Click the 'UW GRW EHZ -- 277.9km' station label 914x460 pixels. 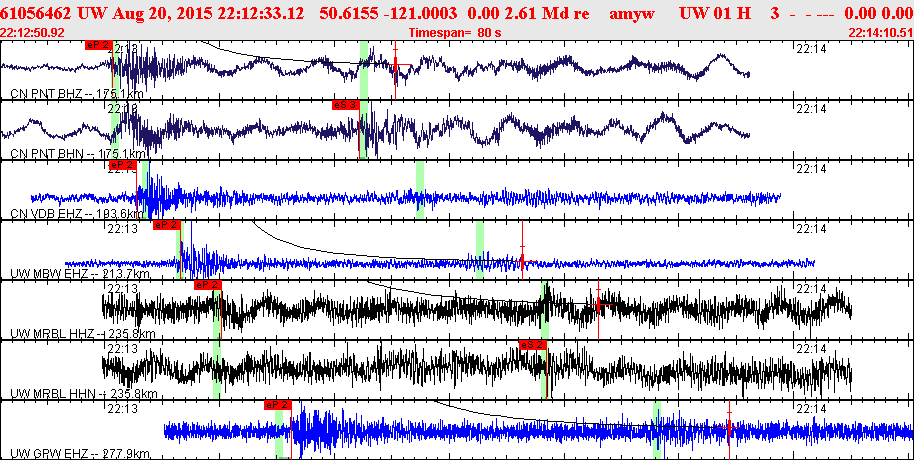point(80,454)
